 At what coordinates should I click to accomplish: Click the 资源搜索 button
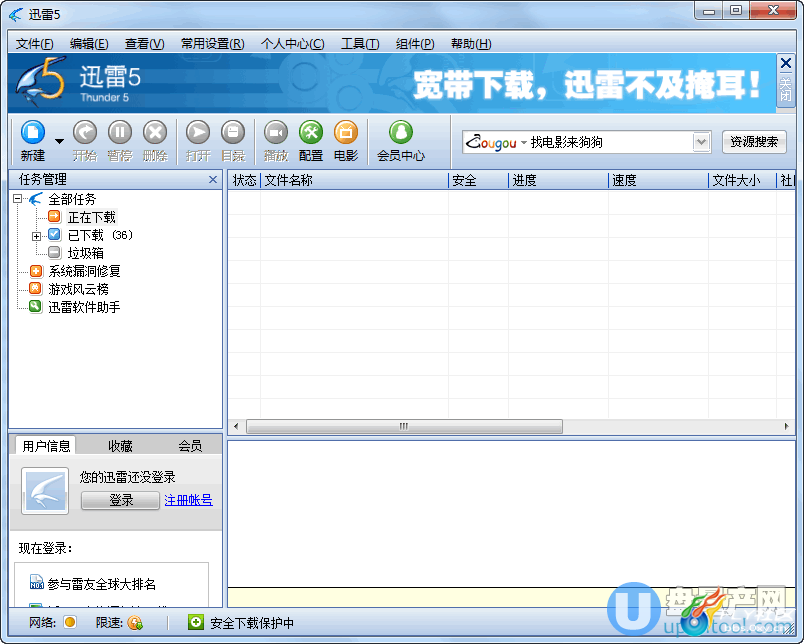(754, 142)
